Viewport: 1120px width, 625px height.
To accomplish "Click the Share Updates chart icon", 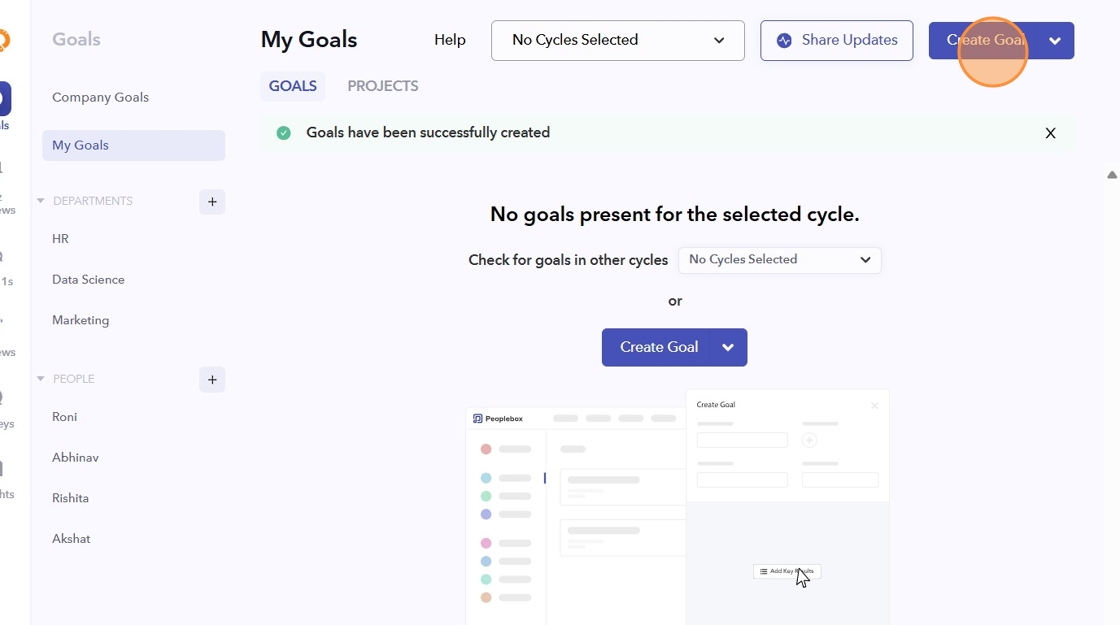I will [x=785, y=41].
